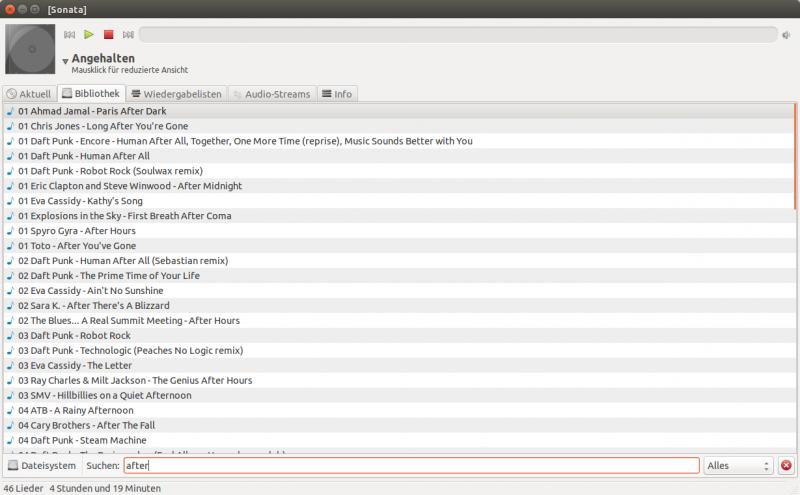Select 'Hillbillies on a Quiet Afternoon' track
The height and width of the screenshot is (495, 800).
pos(398,395)
